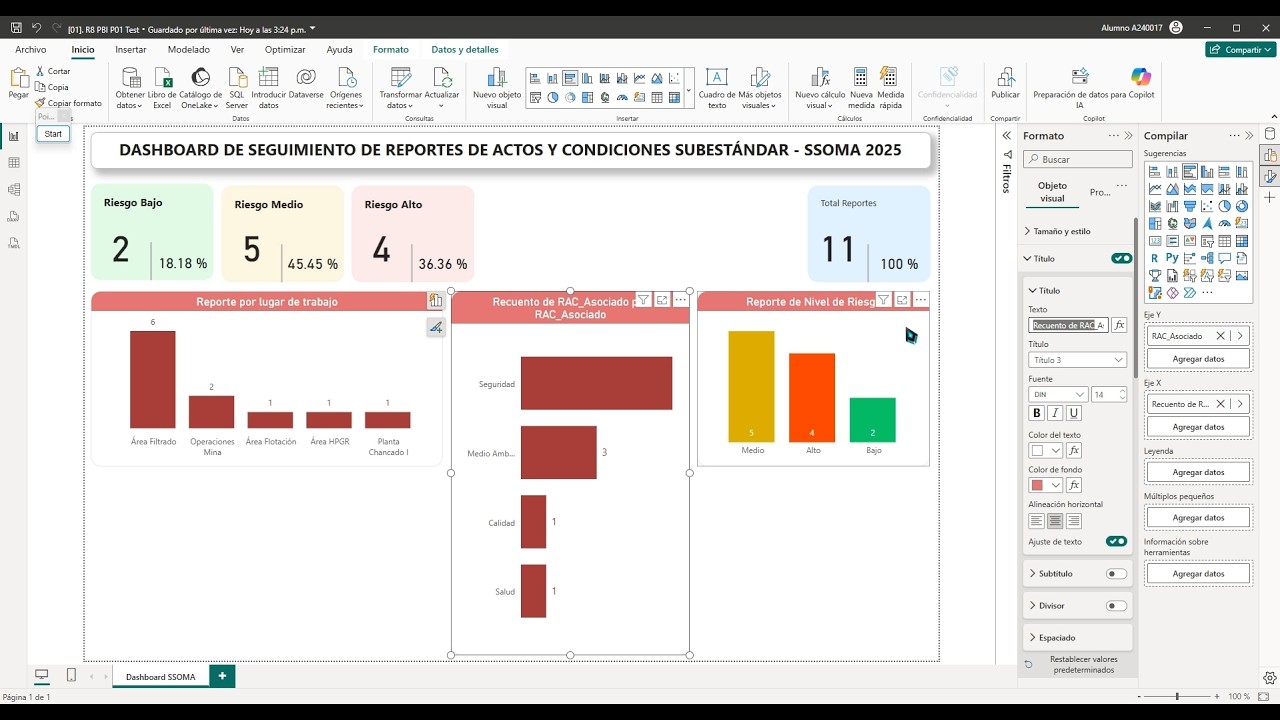The image size is (1280, 720).
Task: Click SQL Server icon
Action: [237, 78]
